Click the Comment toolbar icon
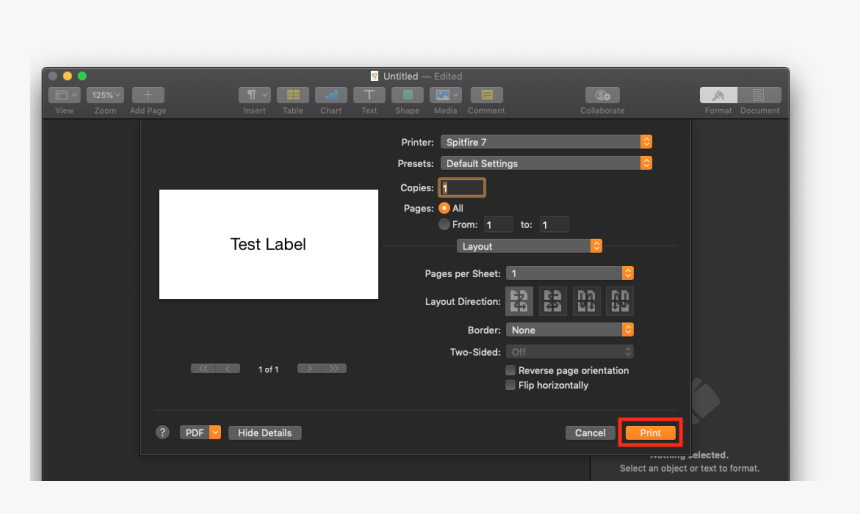 [486, 95]
